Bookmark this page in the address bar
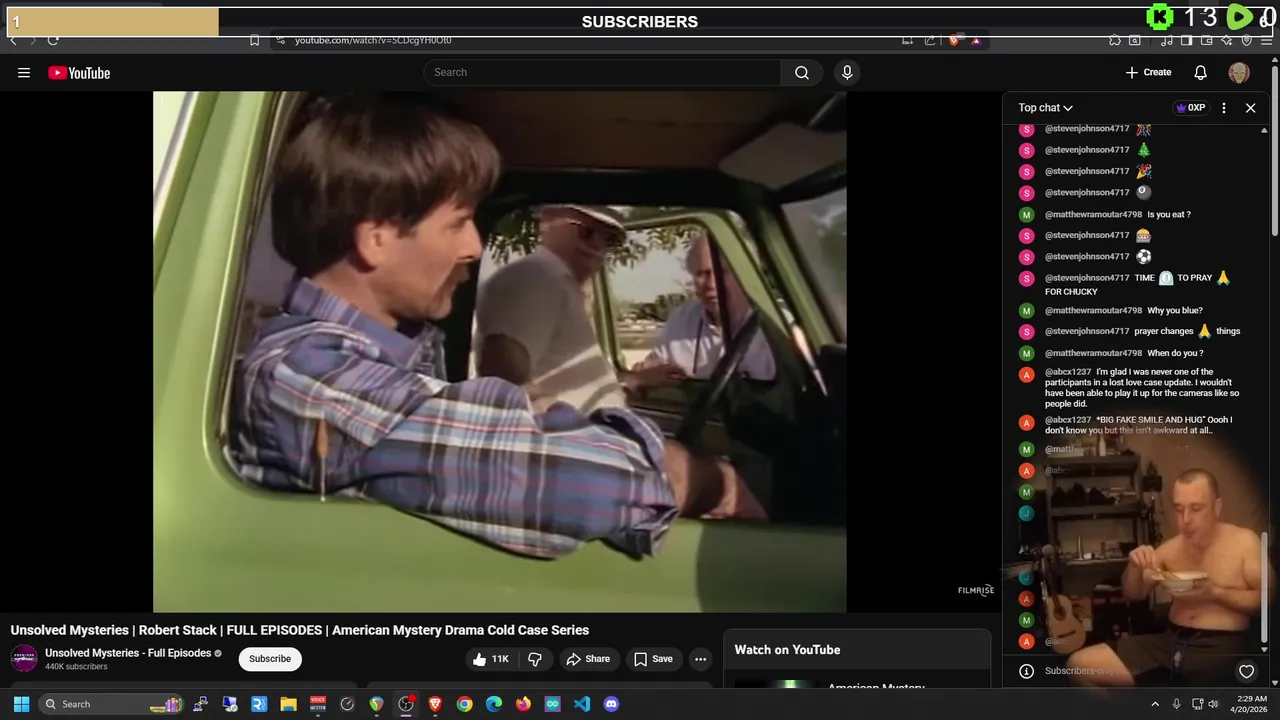The width and height of the screenshot is (1280, 720). [x=254, y=41]
